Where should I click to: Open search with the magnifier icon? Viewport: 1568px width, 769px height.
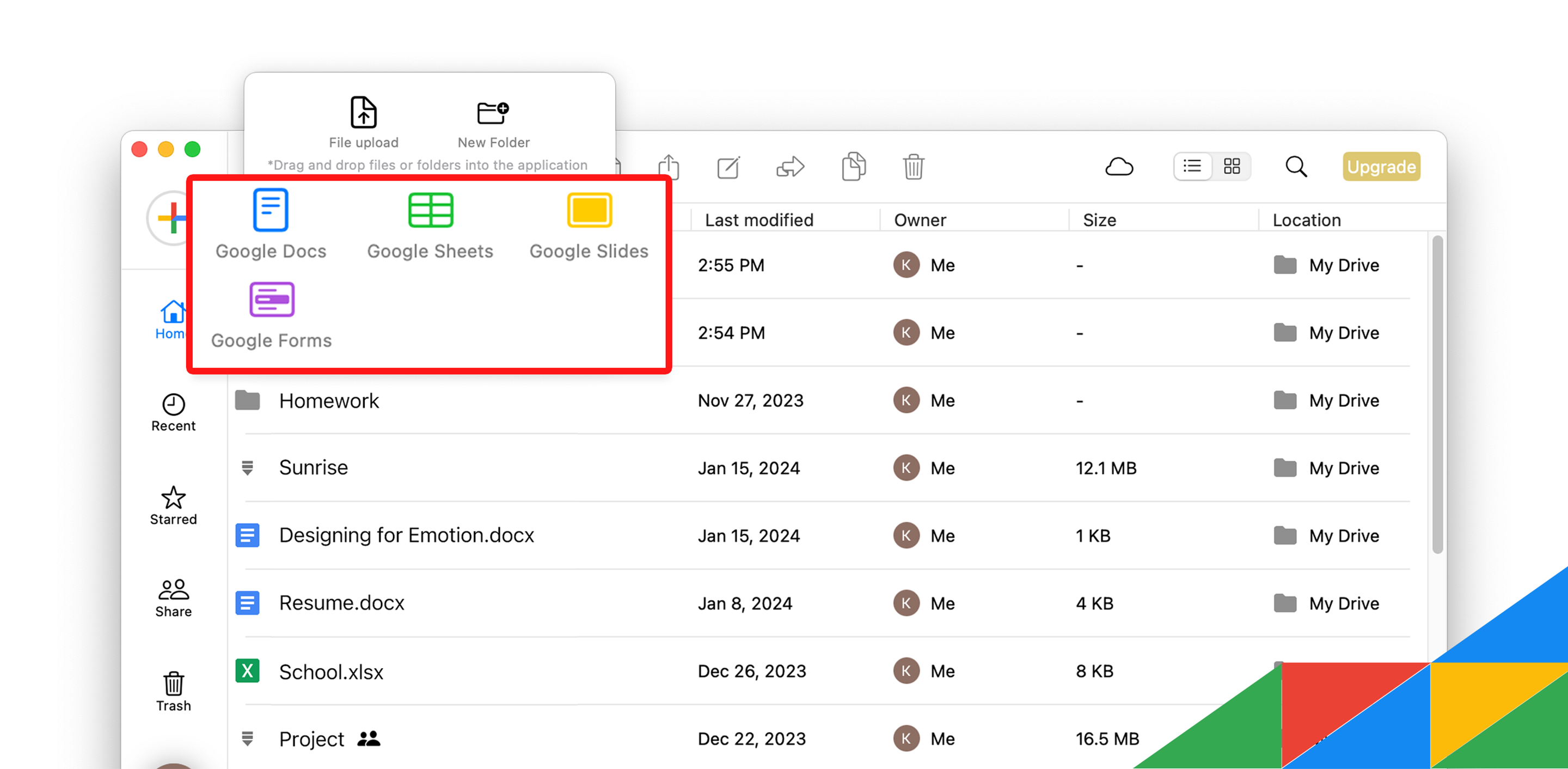(1296, 166)
